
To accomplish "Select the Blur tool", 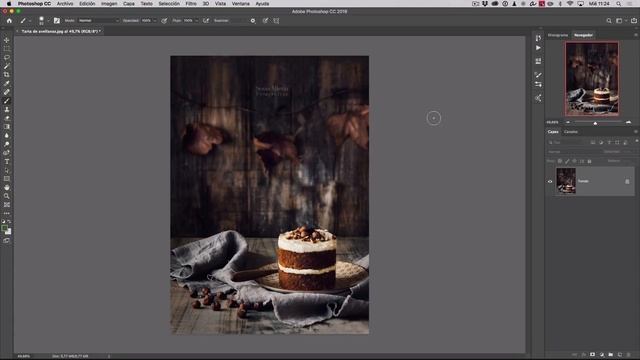I will [x=7, y=136].
